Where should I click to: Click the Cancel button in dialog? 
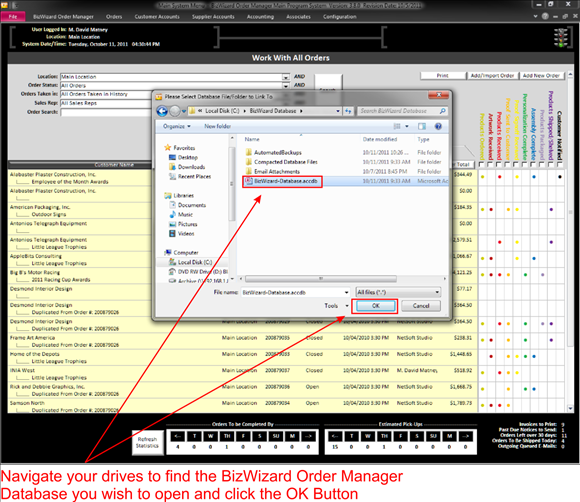click(x=421, y=306)
